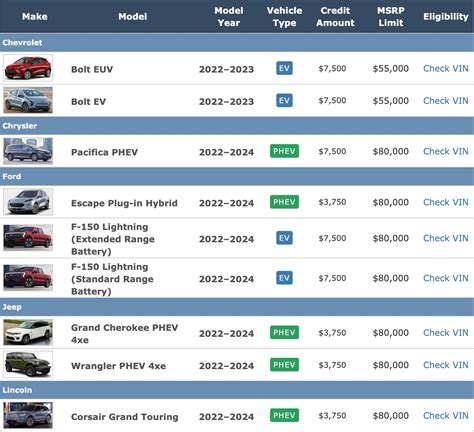
Task: Click the Credit Amount column header
Action: tap(335, 16)
